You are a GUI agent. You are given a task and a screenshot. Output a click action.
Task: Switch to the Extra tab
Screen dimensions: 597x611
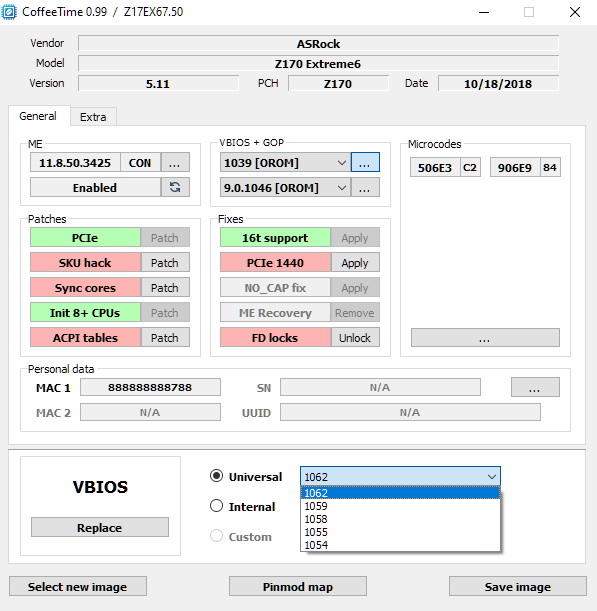pos(93,117)
